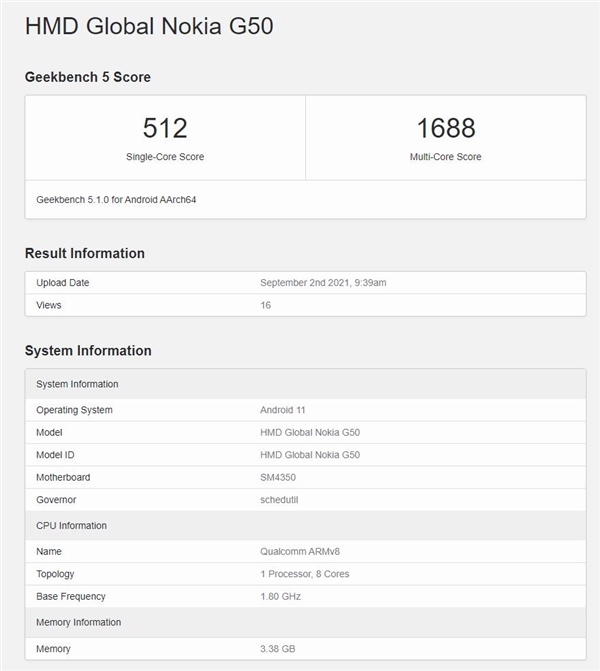This screenshot has width=600, height=671.
Task: Click the Model ID label
Action: pos(55,455)
